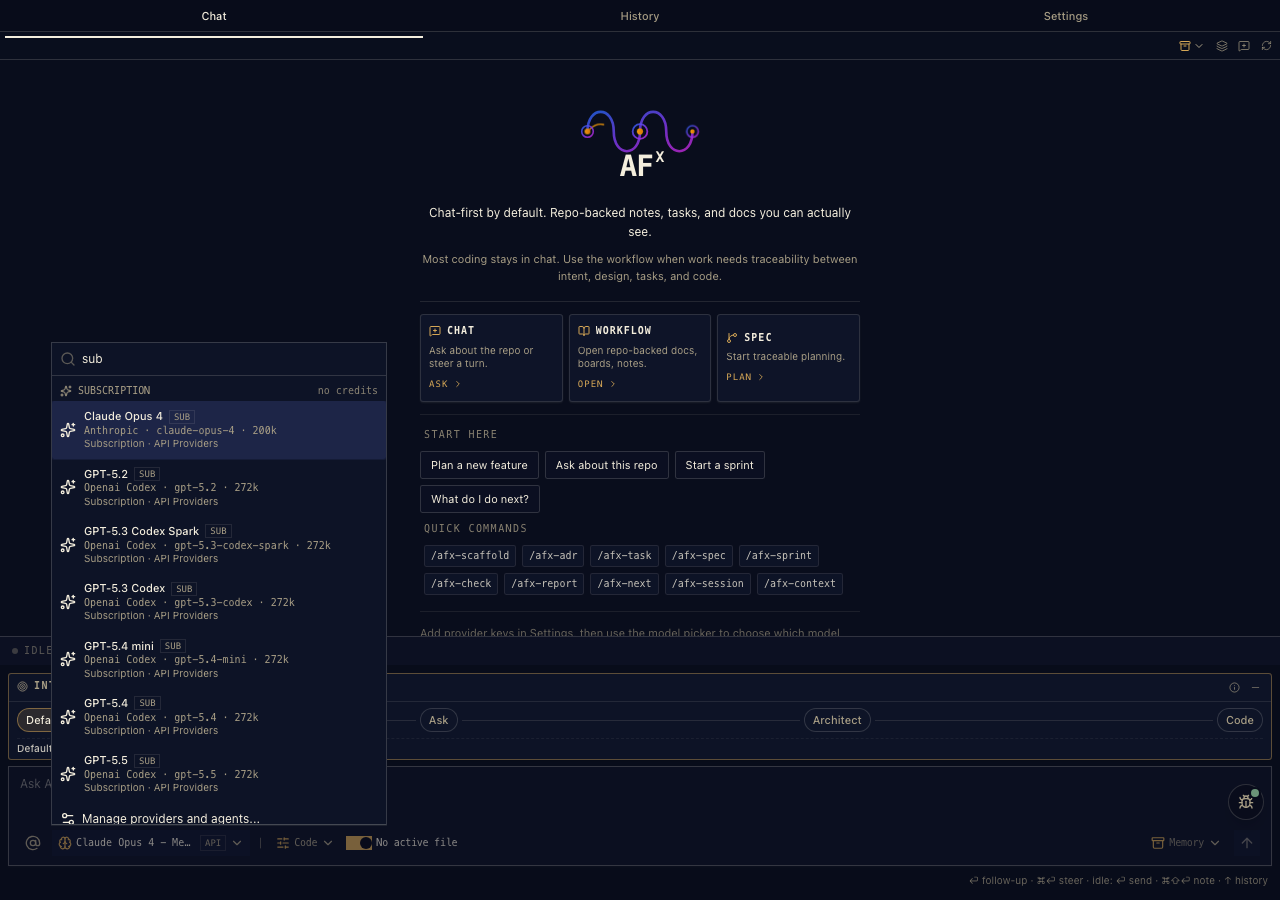Click the ASK link on CHAT card
Viewport: 1280px width, 900px height.
pos(445,384)
